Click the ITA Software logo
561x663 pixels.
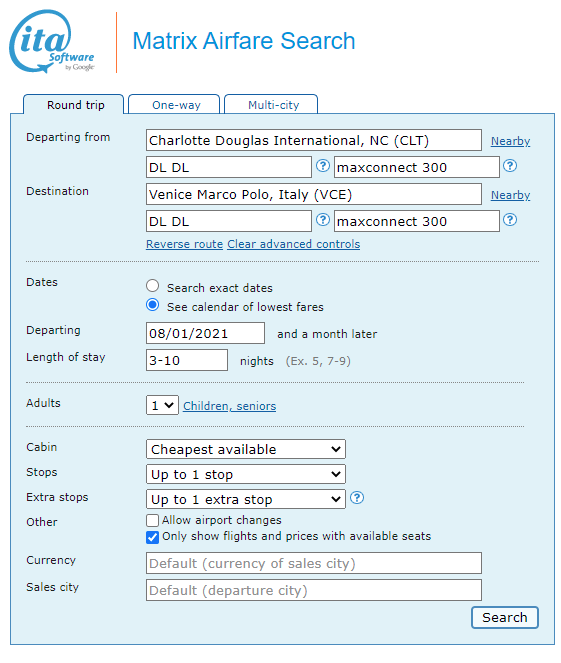point(52,41)
